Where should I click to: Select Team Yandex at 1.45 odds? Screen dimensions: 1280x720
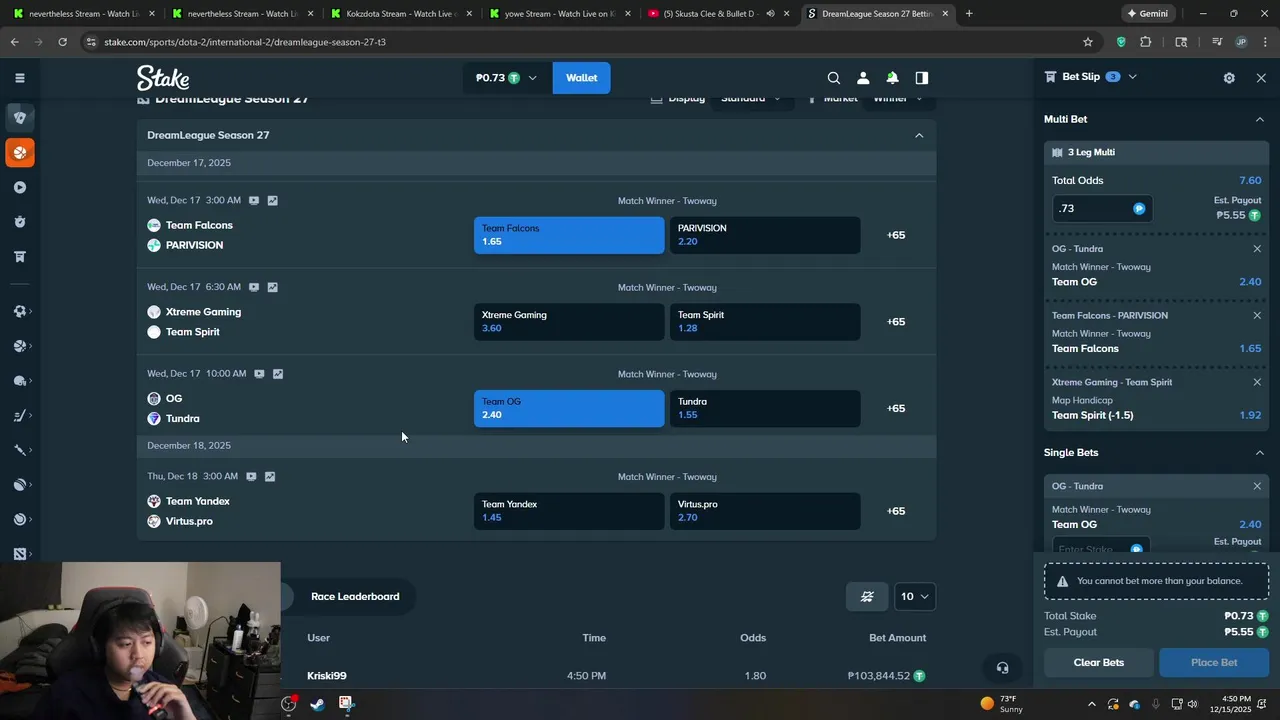(x=569, y=511)
